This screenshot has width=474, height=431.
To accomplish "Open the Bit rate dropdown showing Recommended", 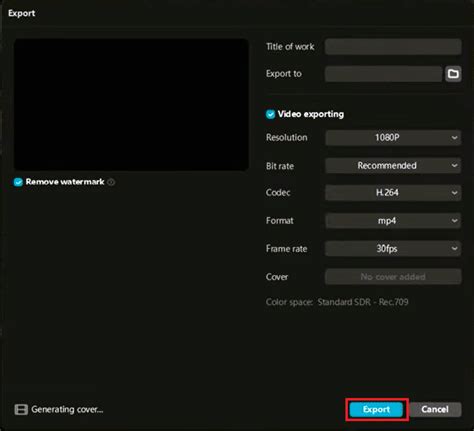I will coord(393,166).
